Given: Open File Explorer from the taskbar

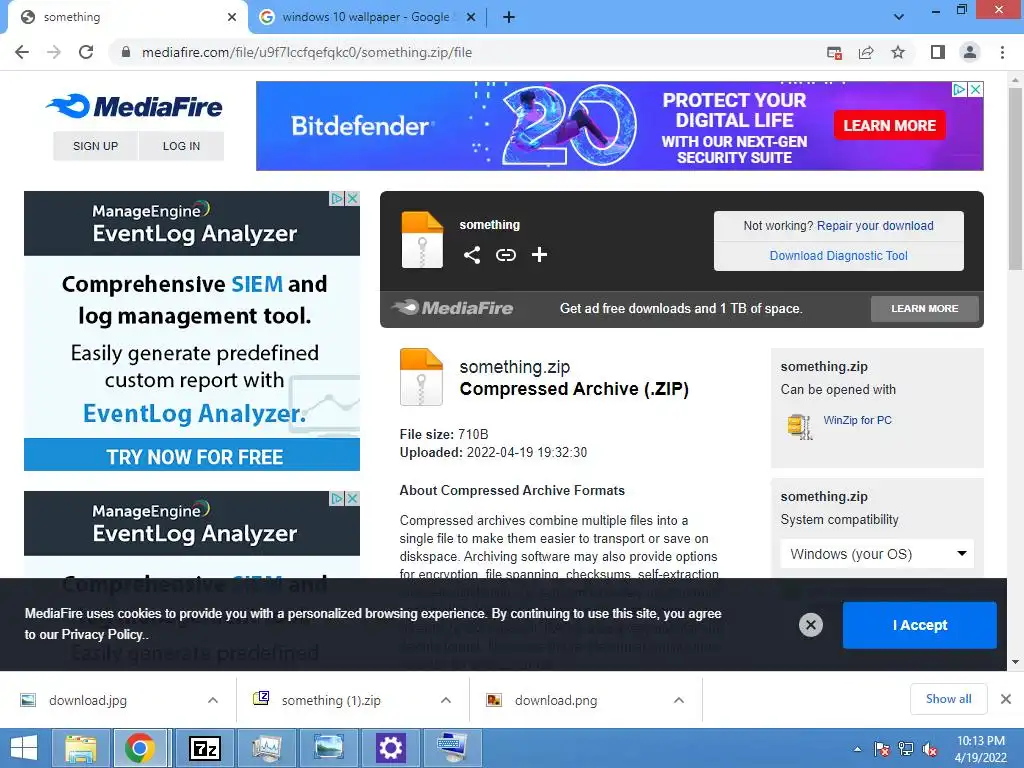Looking at the screenshot, I should pos(80,748).
